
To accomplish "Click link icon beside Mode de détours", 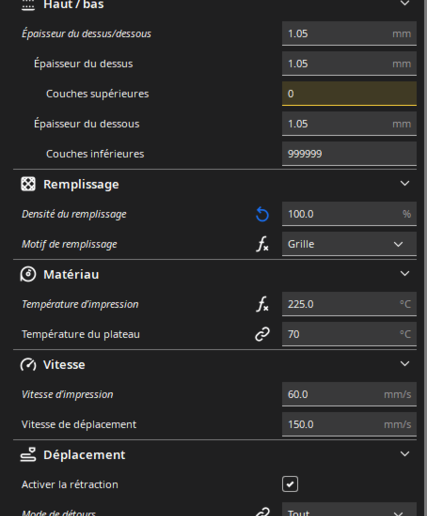I will (262, 512).
